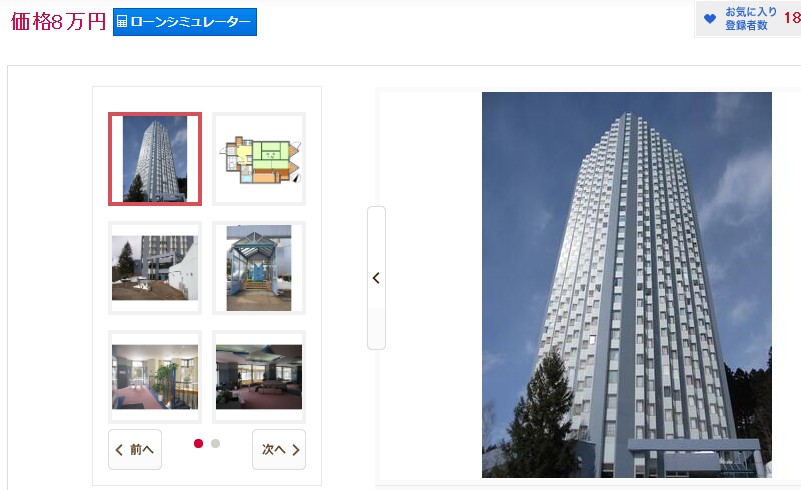Select the red first page dot
The width and height of the screenshot is (801, 490).
[199, 443]
